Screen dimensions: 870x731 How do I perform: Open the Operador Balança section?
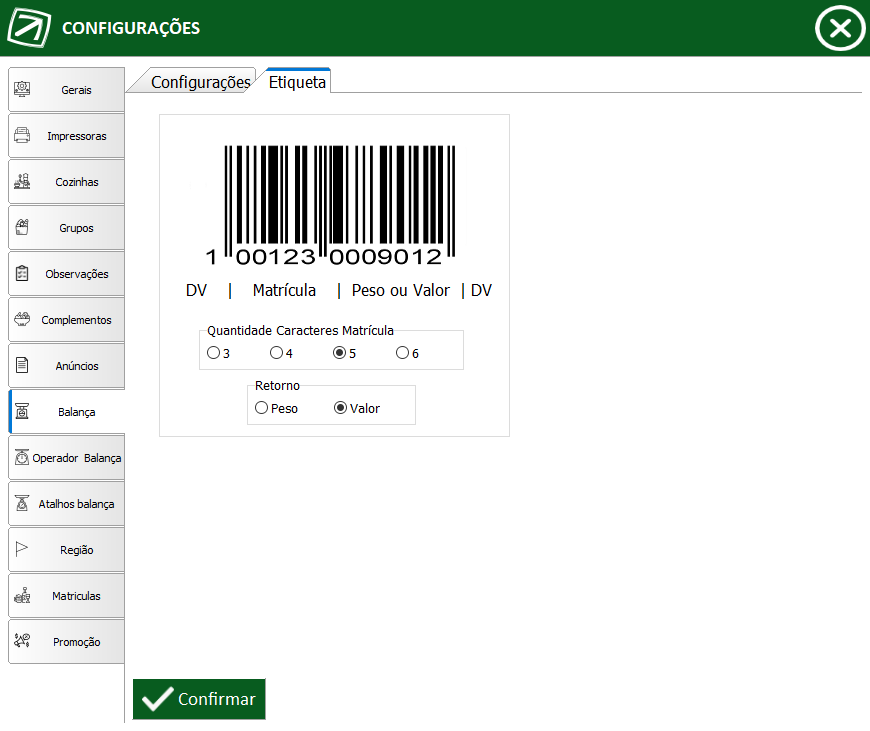(67, 458)
